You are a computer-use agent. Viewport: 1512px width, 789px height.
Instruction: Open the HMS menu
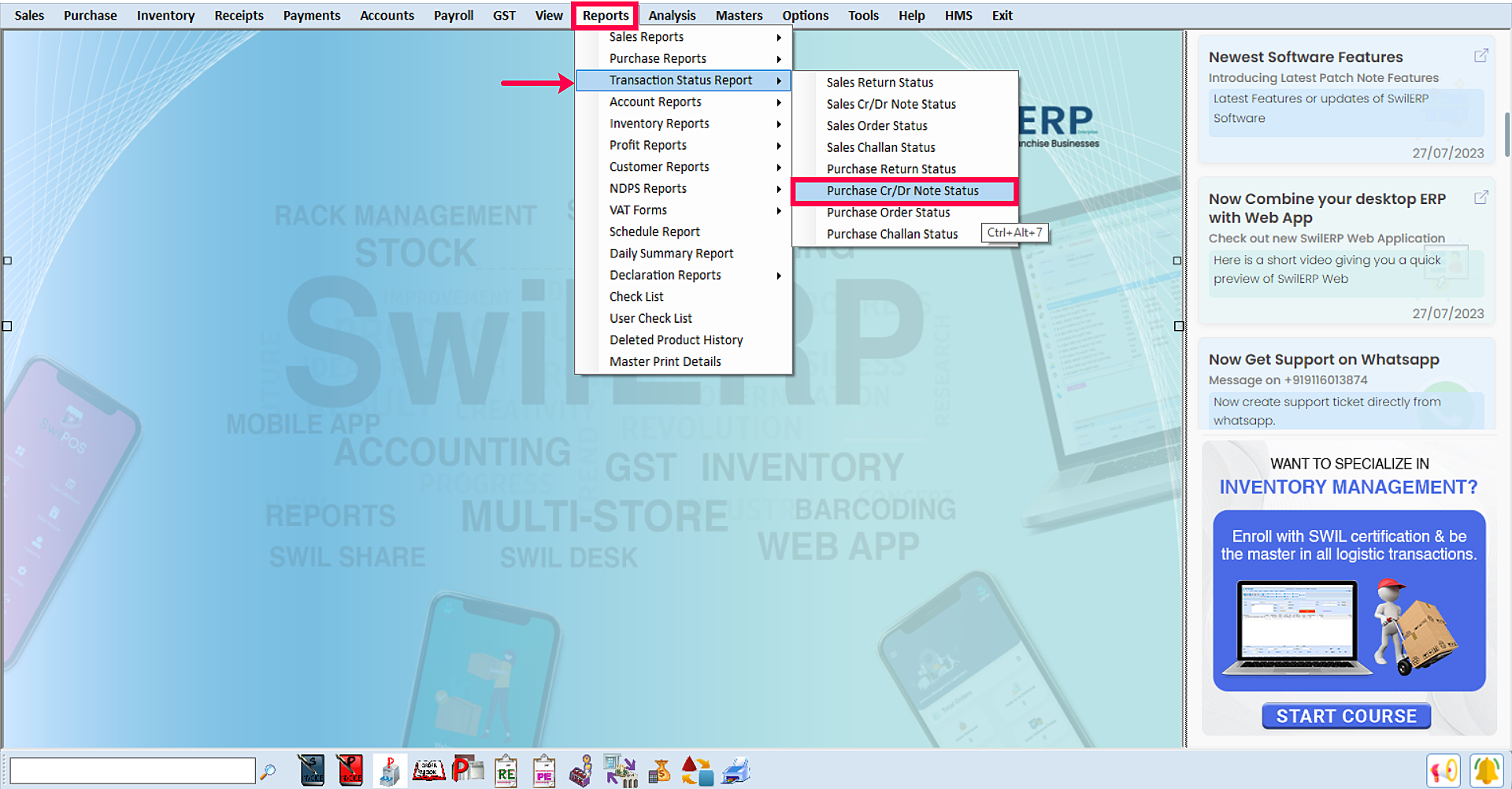[958, 15]
